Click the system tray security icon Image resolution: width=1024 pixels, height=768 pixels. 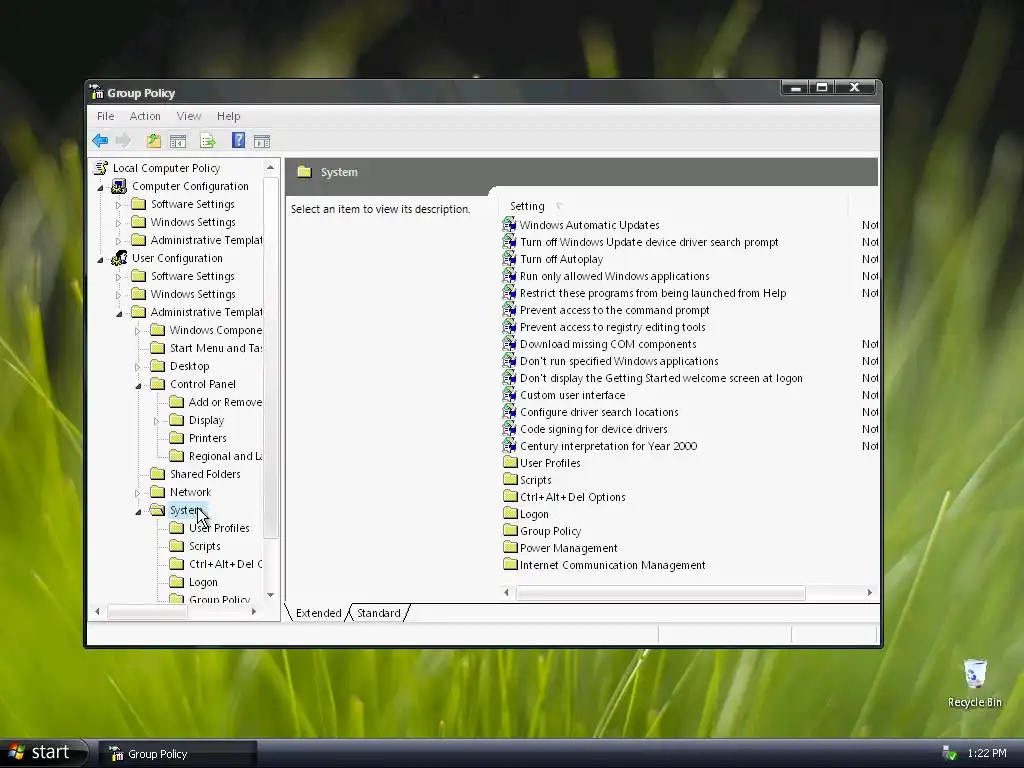click(950, 753)
